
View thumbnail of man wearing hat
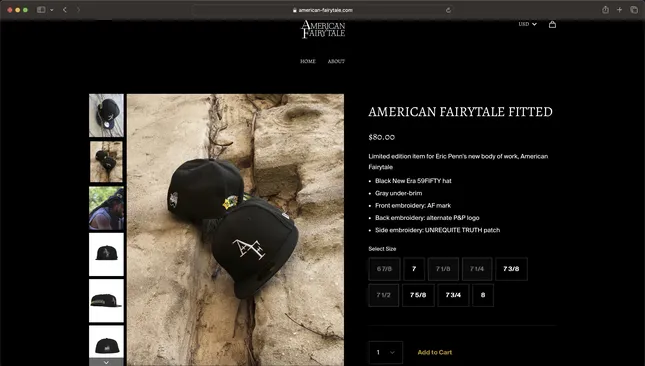pos(106,208)
